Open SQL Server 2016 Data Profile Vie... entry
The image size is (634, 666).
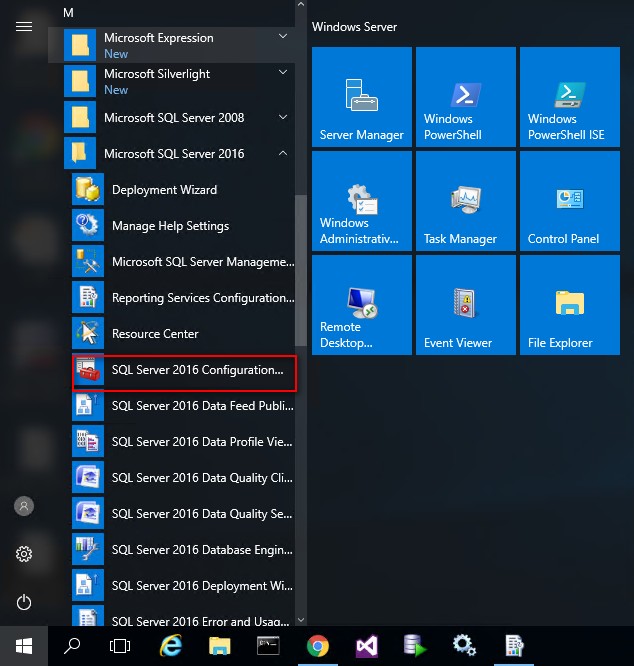[183, 441]
